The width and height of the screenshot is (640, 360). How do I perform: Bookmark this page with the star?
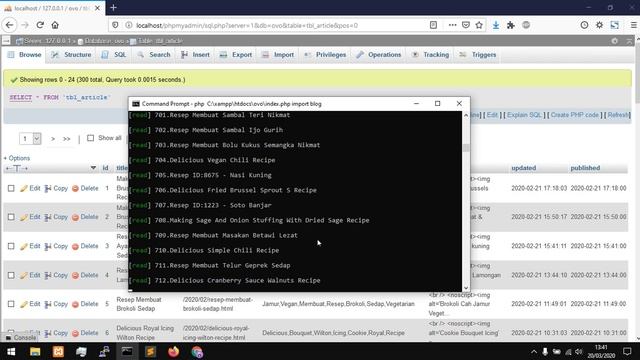pyautogui.click(x=479, y=25)
